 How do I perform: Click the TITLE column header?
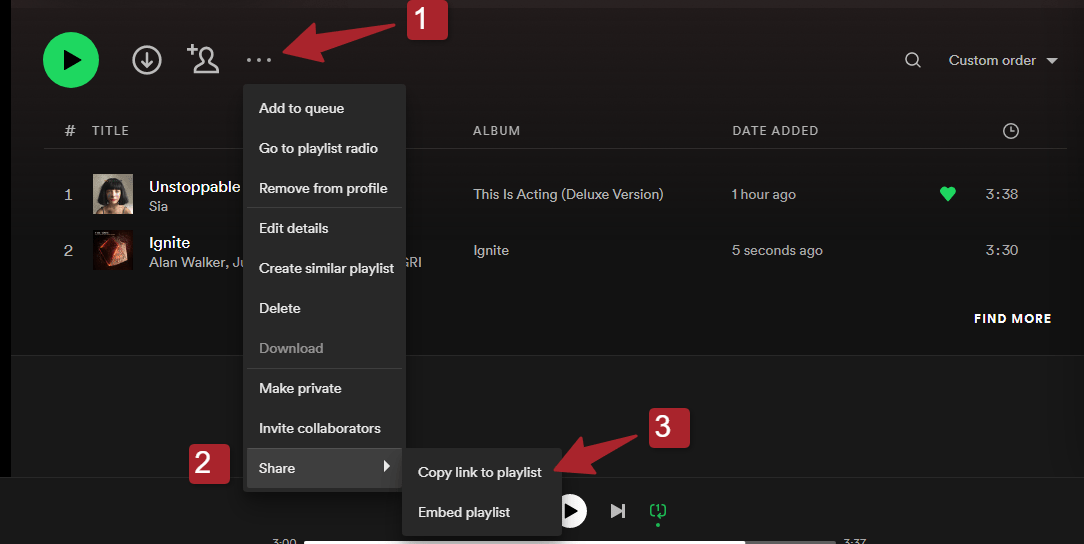[111, 131]
